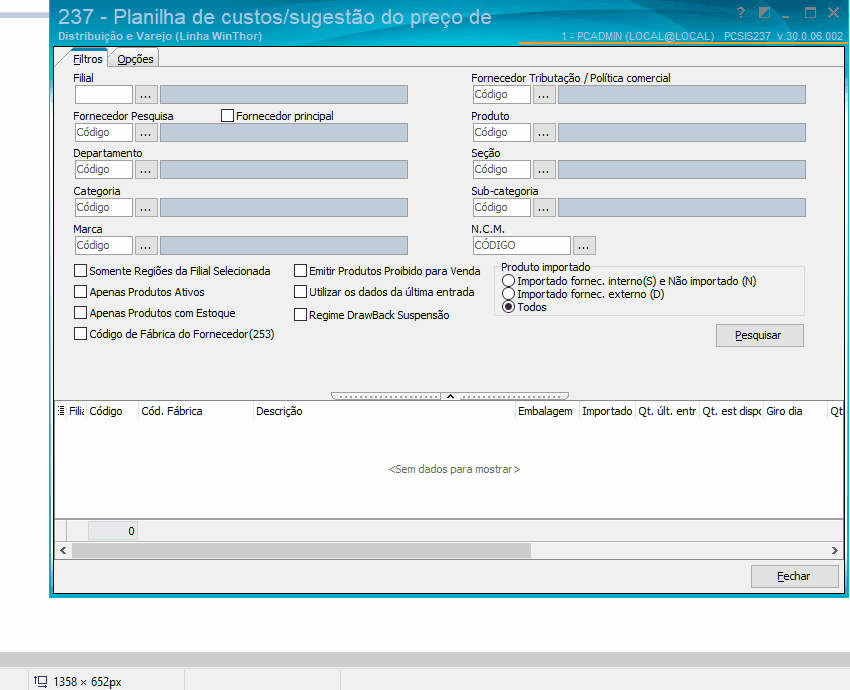The height and width of the screenshot is (690, 850).
Task: Select Importado fornec. interno(S) e Não importado
Action: 508,281
